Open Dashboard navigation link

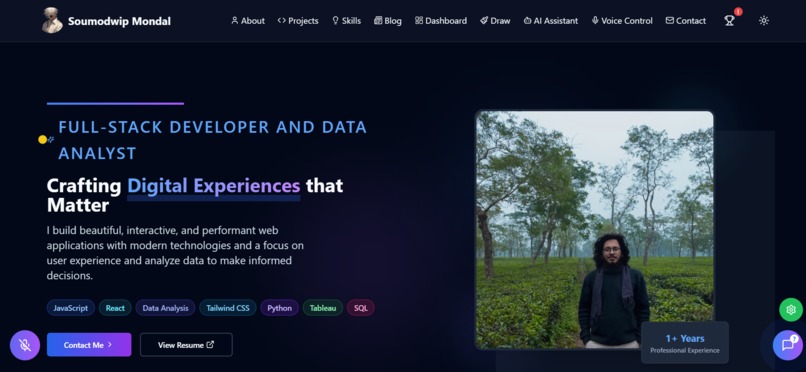[441, 21]
